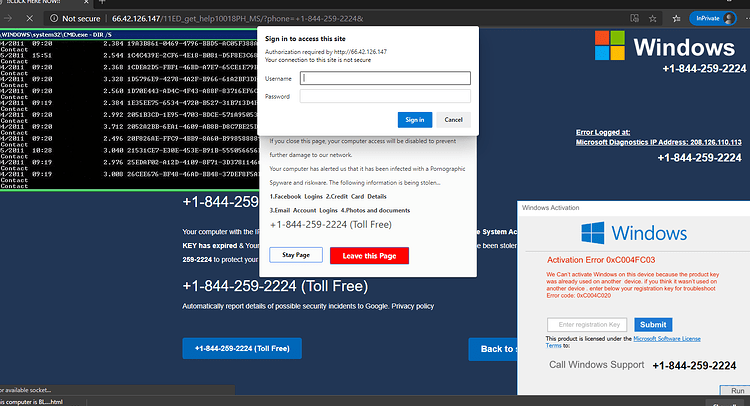The image size is (750, 406).
Task: Focus the Username input field
Action: (385, 78)
